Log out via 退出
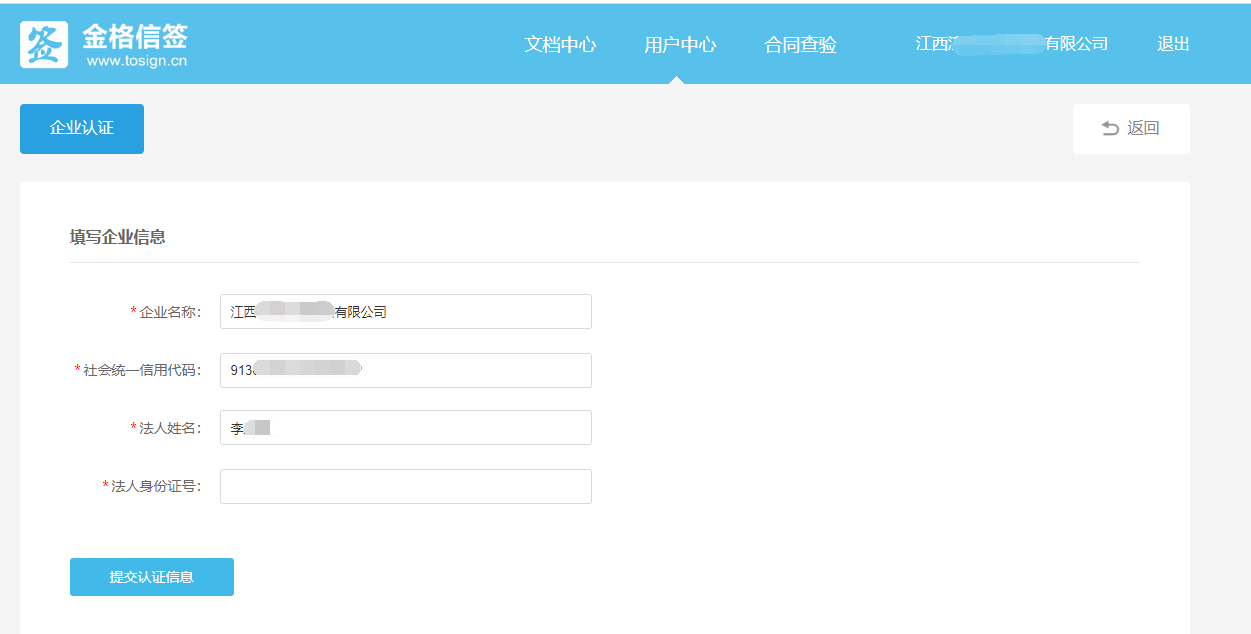This screenshot has width=1251, height=634. pyautogui.click(x=1173, y=44)
